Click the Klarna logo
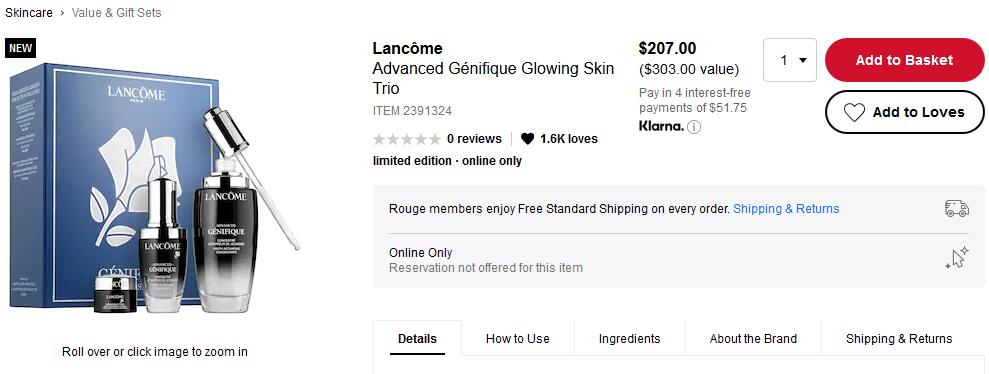This screenshot has width=989, height=374. tap(661, 126)
